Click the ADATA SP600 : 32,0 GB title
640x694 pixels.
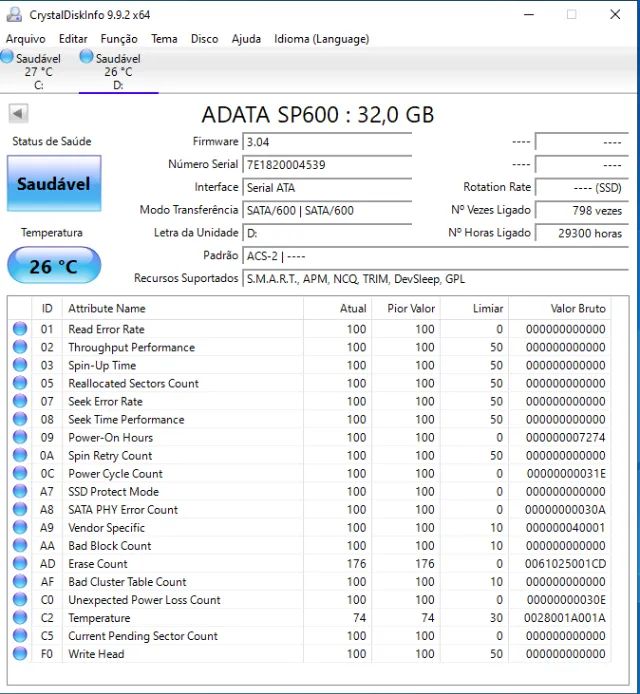coord(318,115)
